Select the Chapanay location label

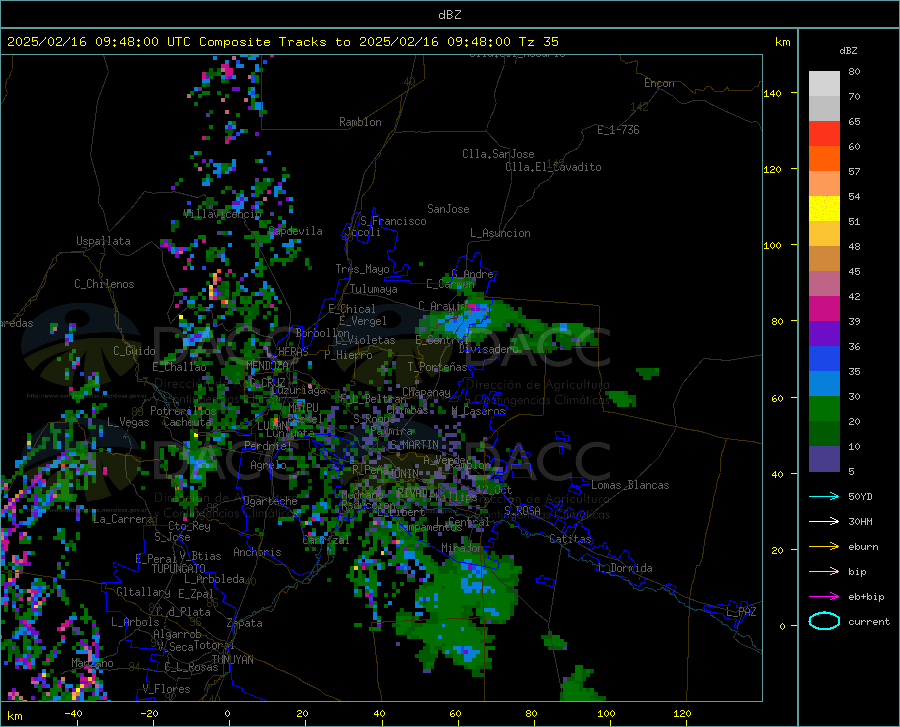(426, 392)
